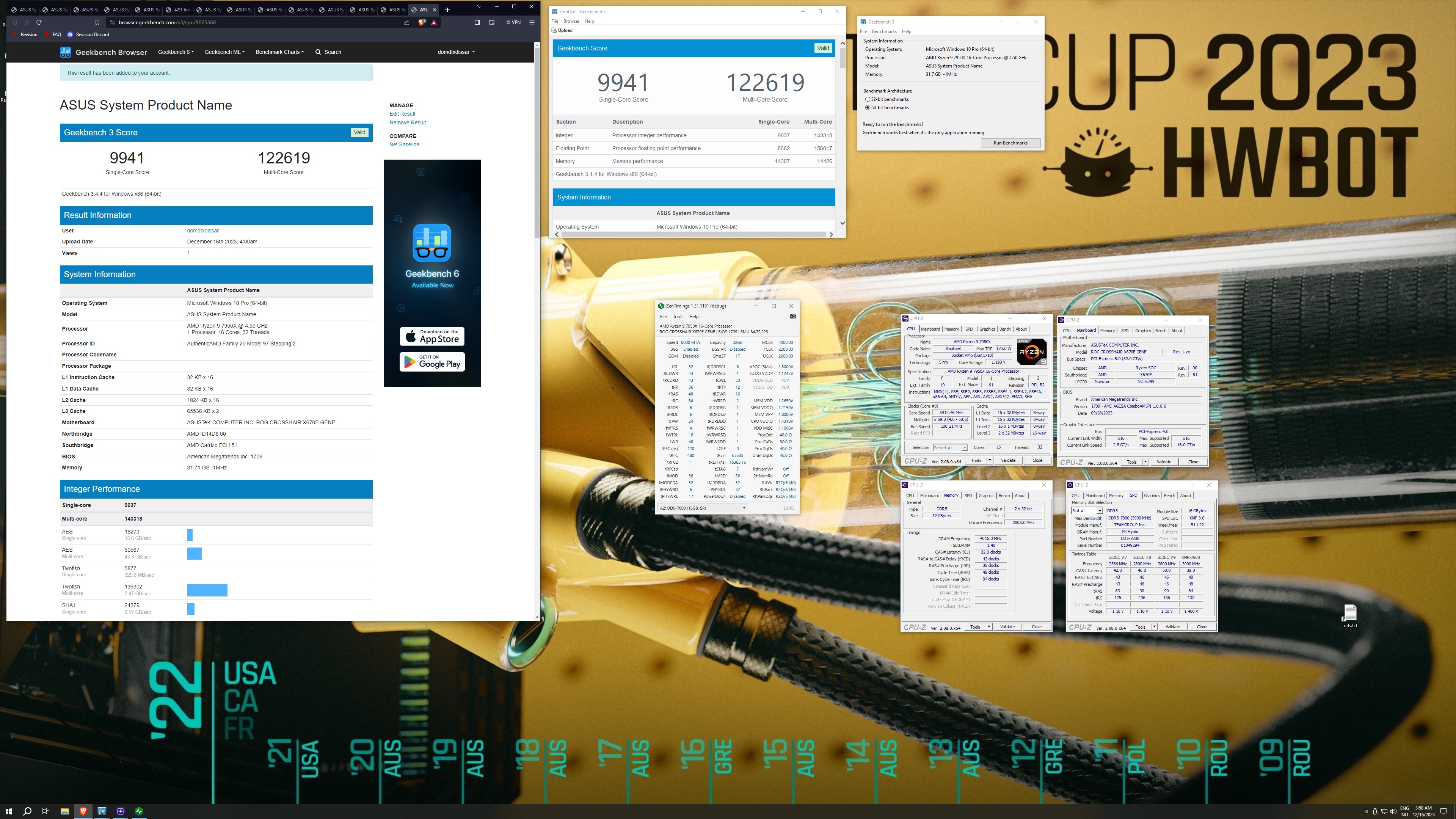
Task: Open ZenTimings A2: UD5-7800 module dropdown
Action: (702, 508)
